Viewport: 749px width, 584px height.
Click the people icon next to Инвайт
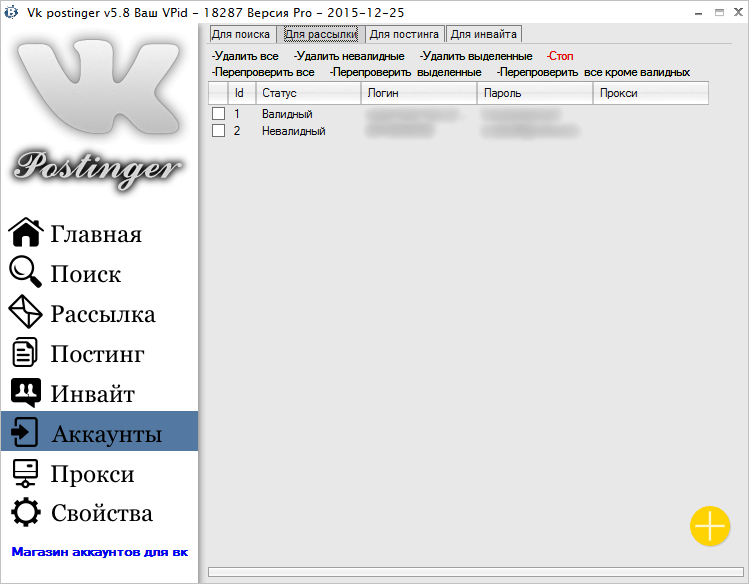click(26, 393)
